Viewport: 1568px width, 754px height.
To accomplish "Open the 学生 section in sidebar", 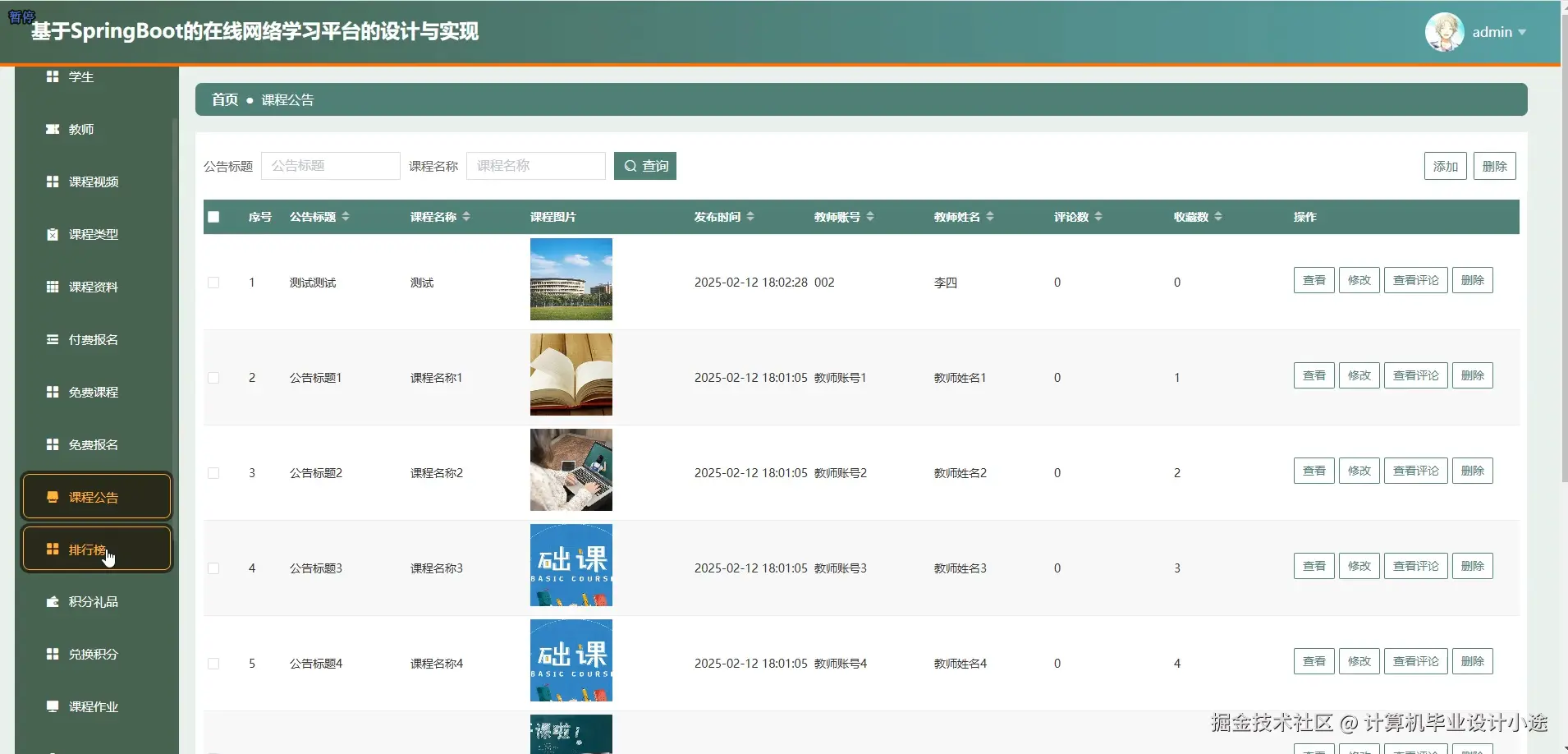I will tap(84, 76).
